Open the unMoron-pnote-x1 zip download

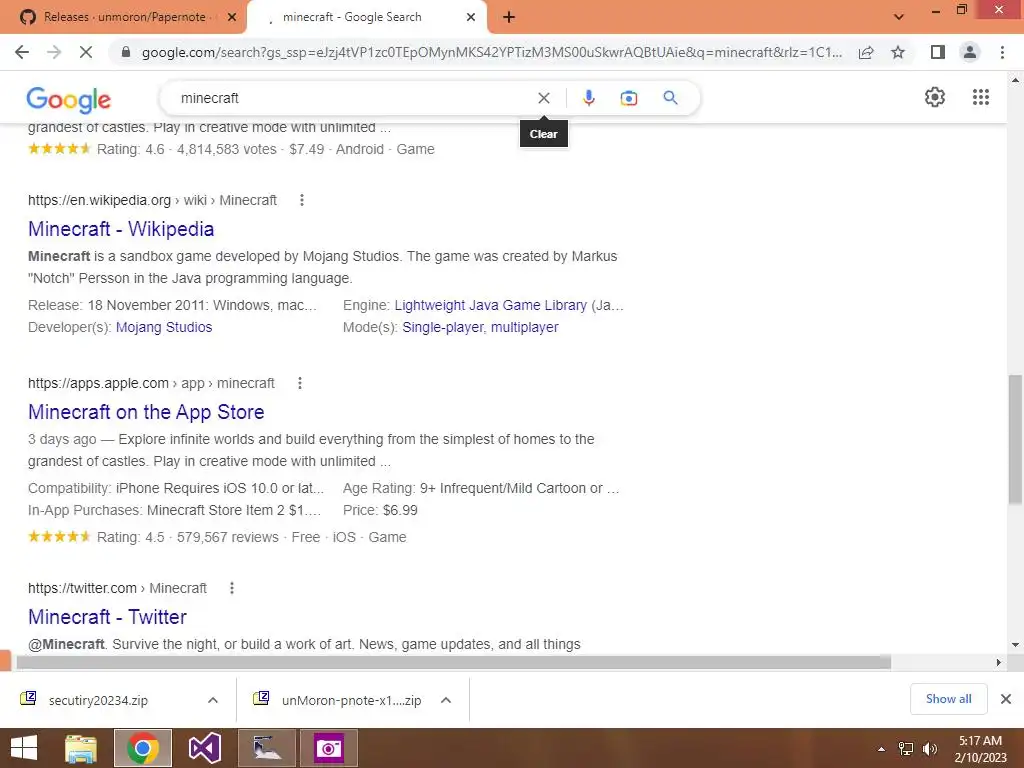351,700
